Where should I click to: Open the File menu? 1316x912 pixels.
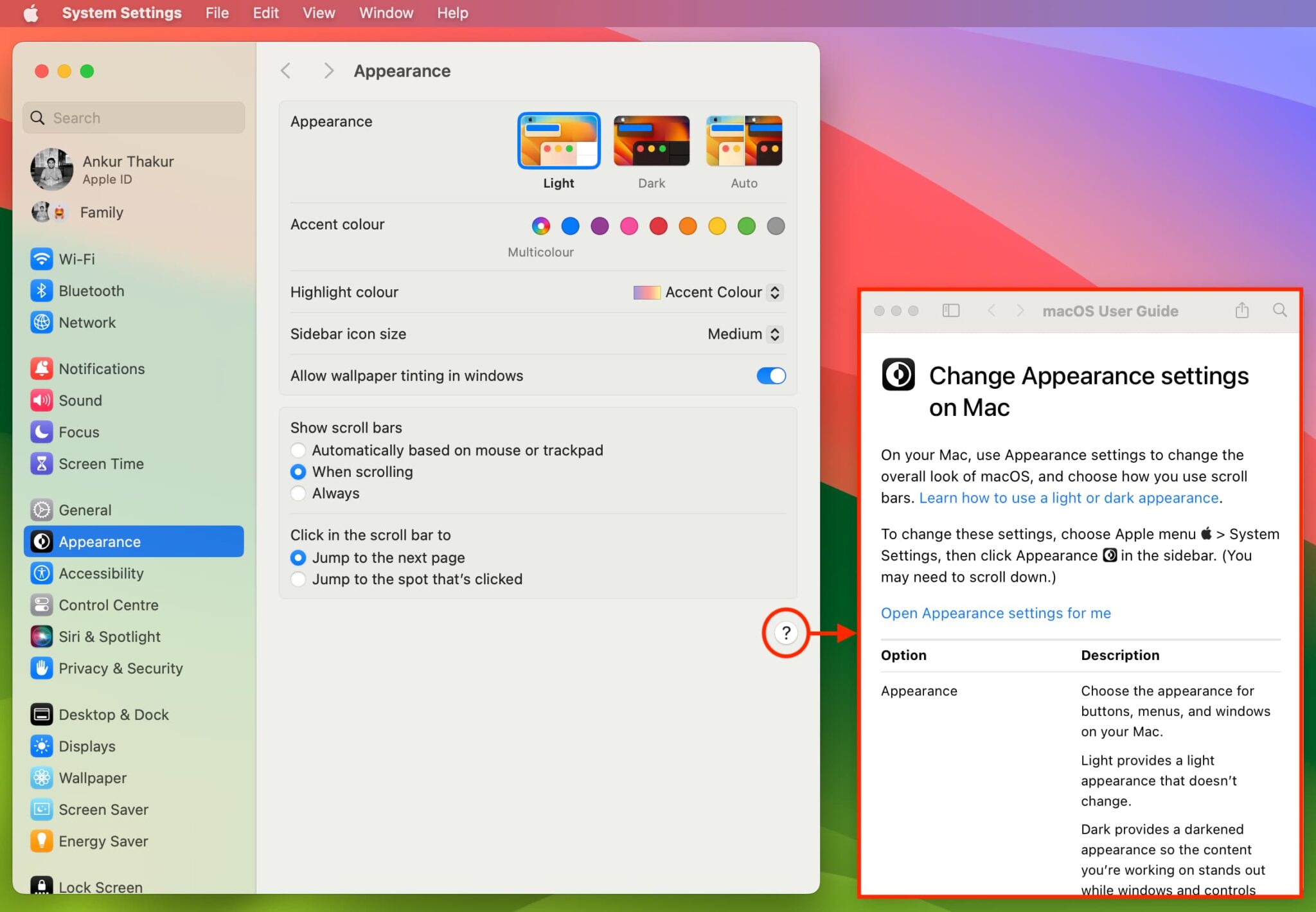pyautogui.click(x=217, y=13)
